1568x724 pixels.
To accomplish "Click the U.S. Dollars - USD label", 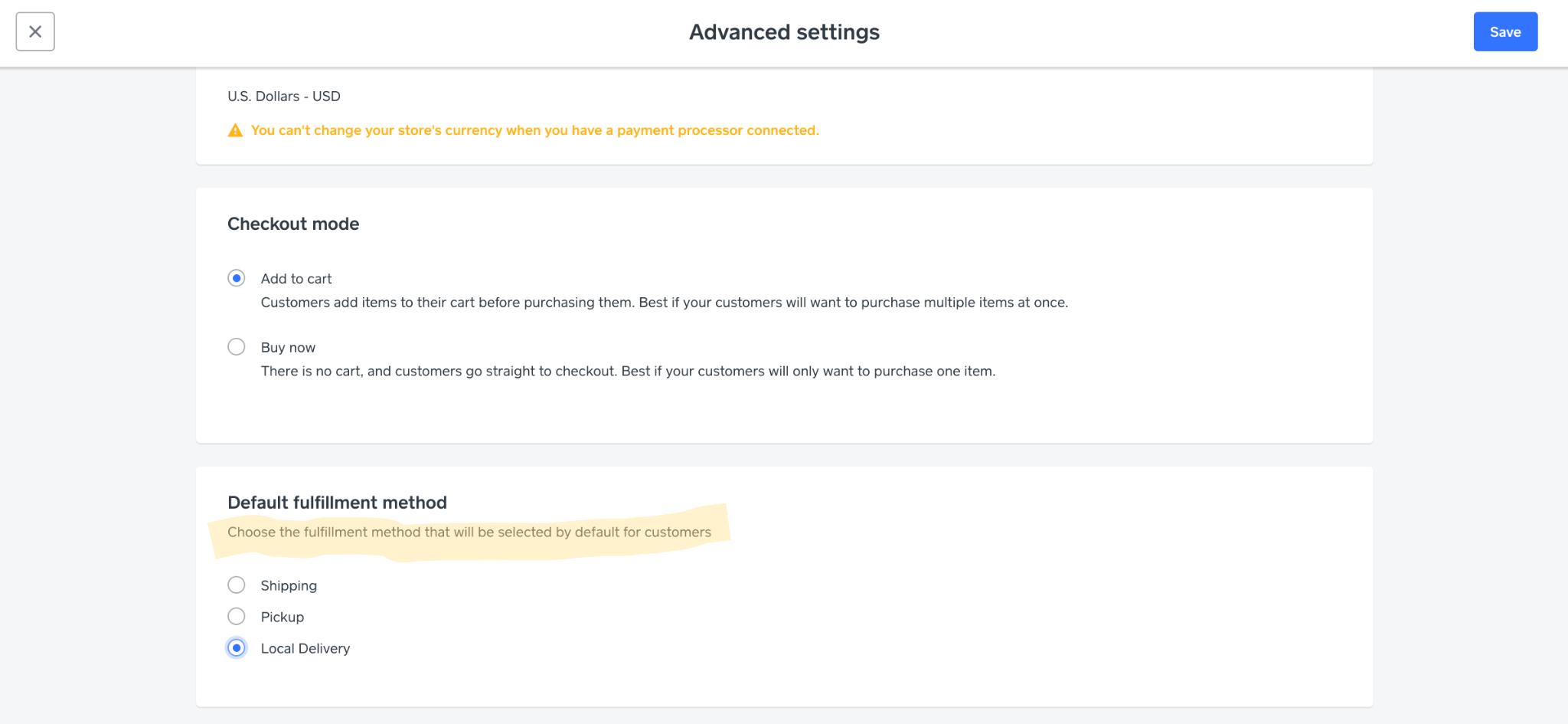I will tap(283, 96).
